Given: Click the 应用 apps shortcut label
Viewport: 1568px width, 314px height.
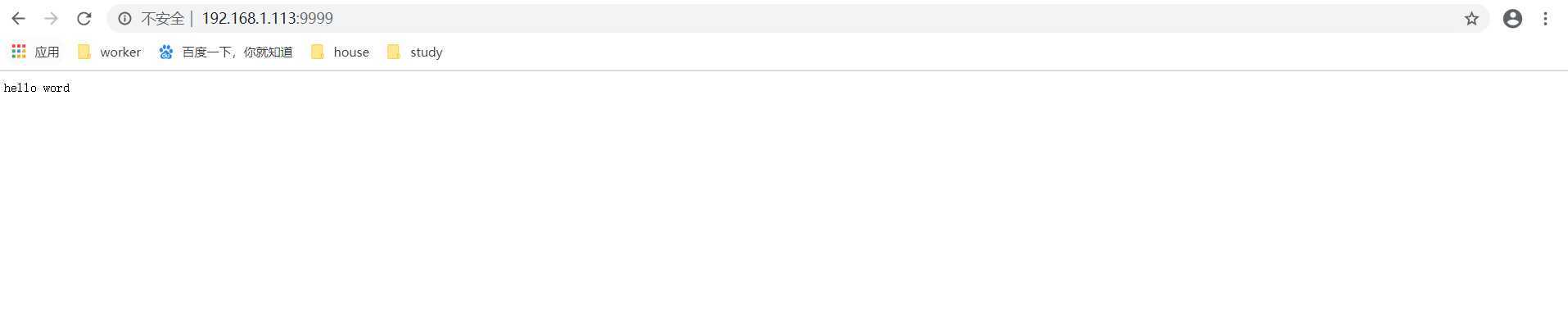Looking at the screenshot, I should click(x=47, y=52).
